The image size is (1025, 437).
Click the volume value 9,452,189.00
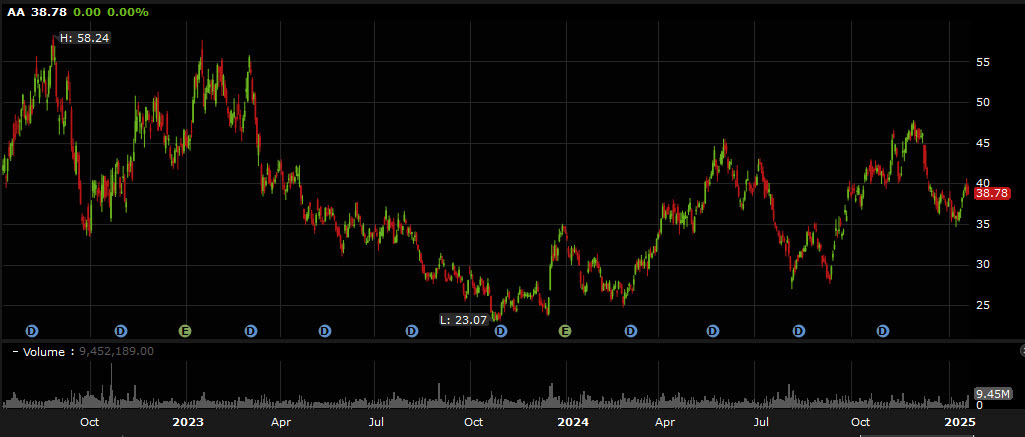tap(116, 351)
